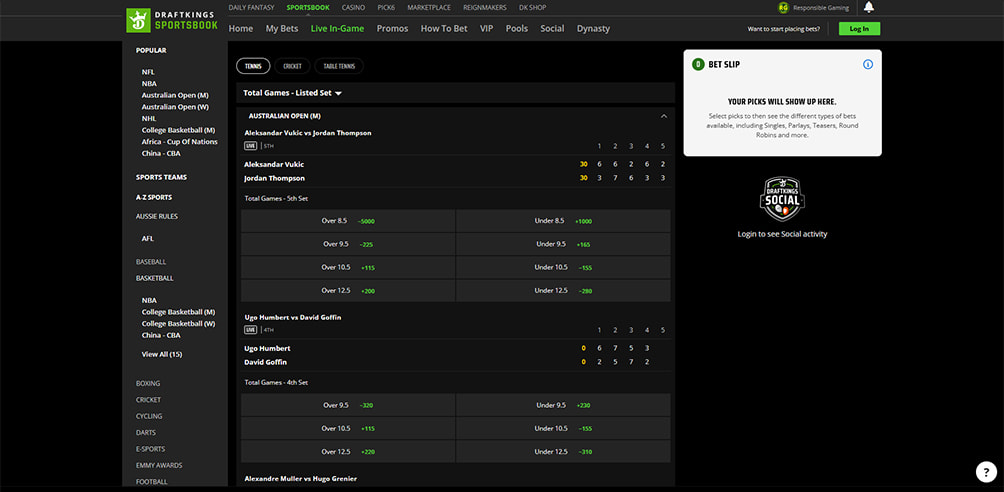Image resolution: width=1004 pixels, height=492 pixels.
Task: Open the VIP menu item
Action: (487, 28)
